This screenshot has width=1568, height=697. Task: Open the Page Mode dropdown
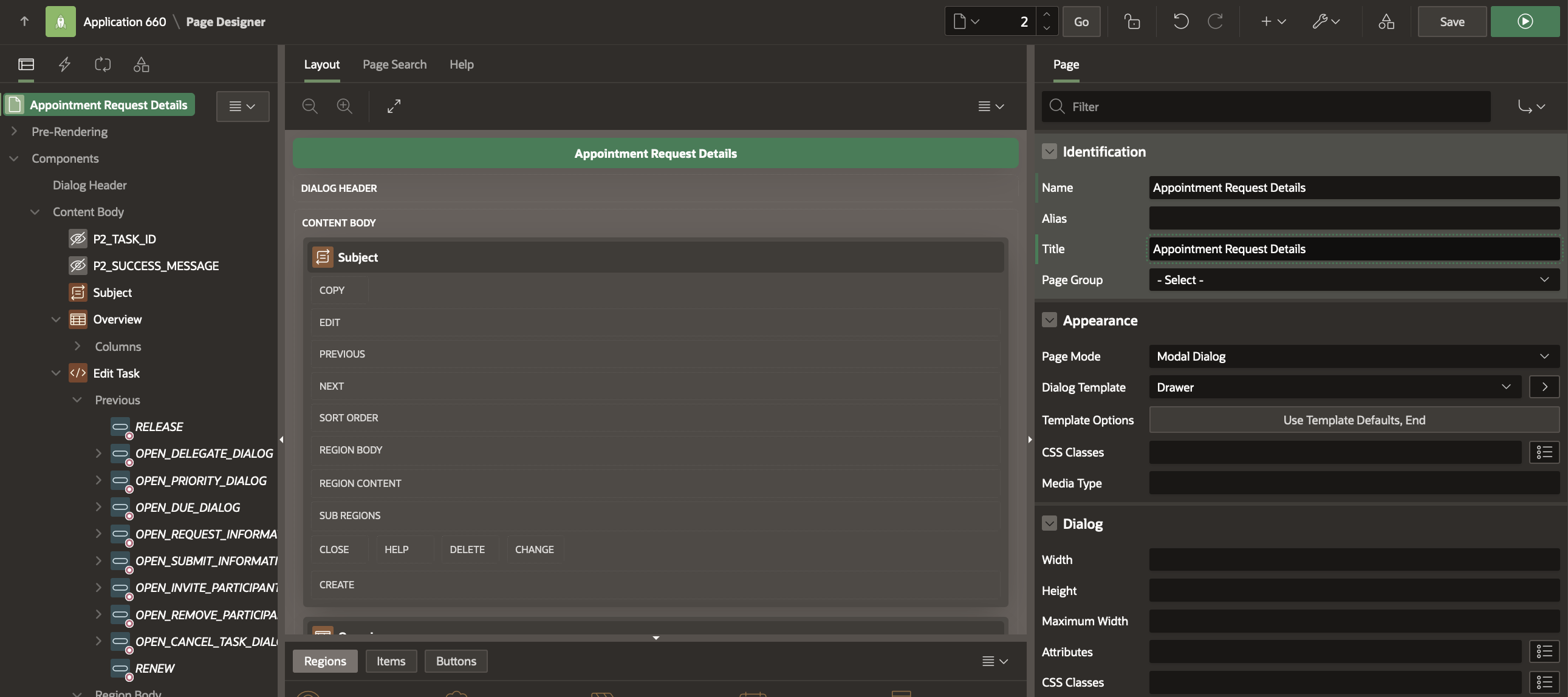point(1353,356)
